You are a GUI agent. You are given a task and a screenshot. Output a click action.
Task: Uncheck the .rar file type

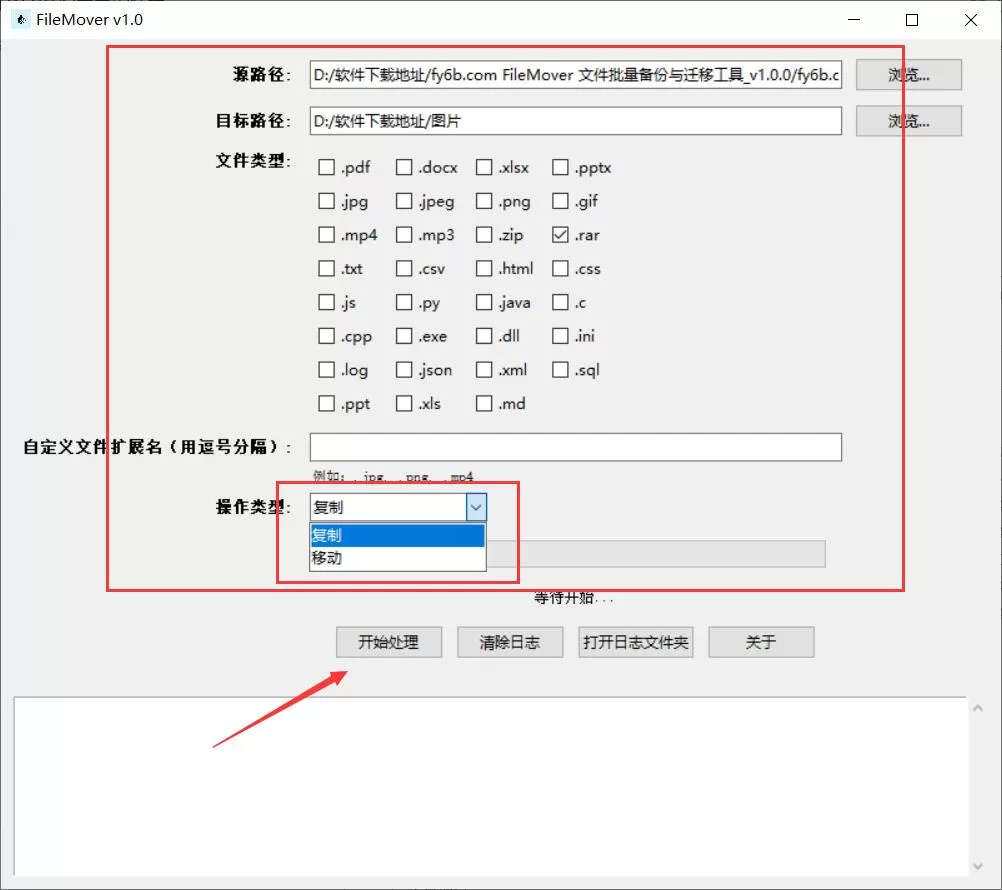(560, 235)
